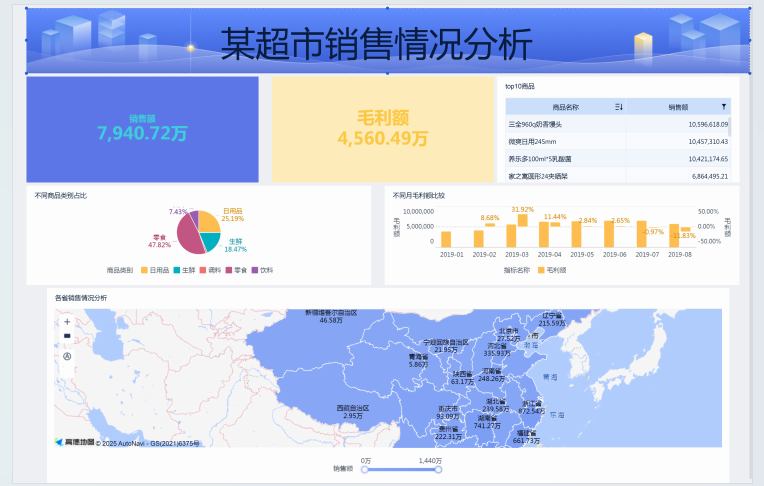Image resolution: width=764 pixels, height=486 pixels.
Task: Zoom in the map with plus button
Action: [67, 322]
